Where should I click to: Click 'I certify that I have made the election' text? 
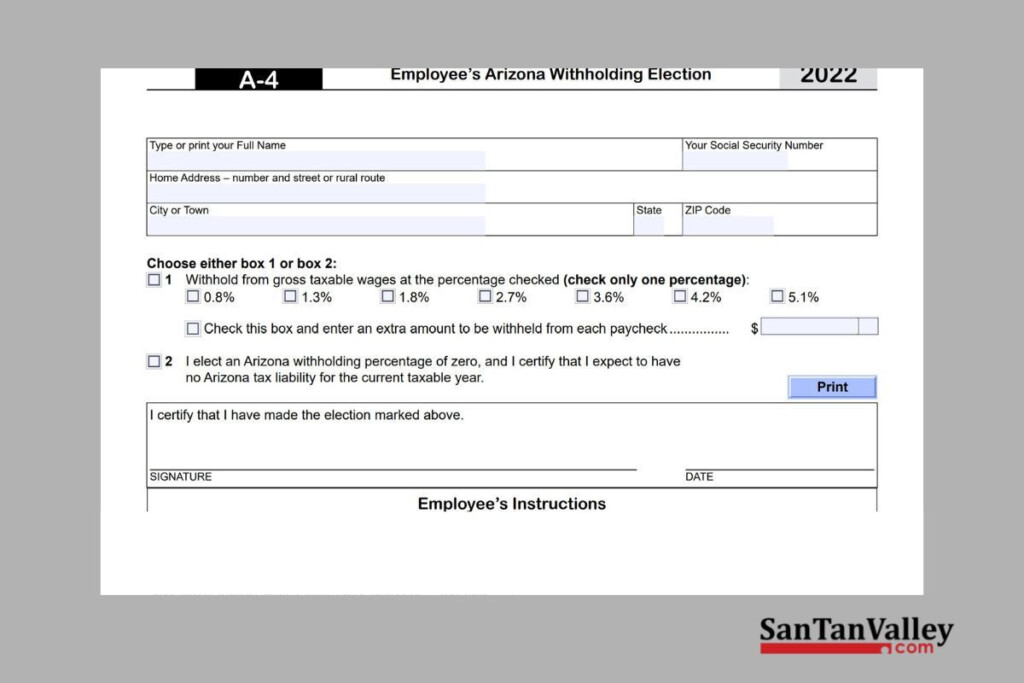click(306, 415)
